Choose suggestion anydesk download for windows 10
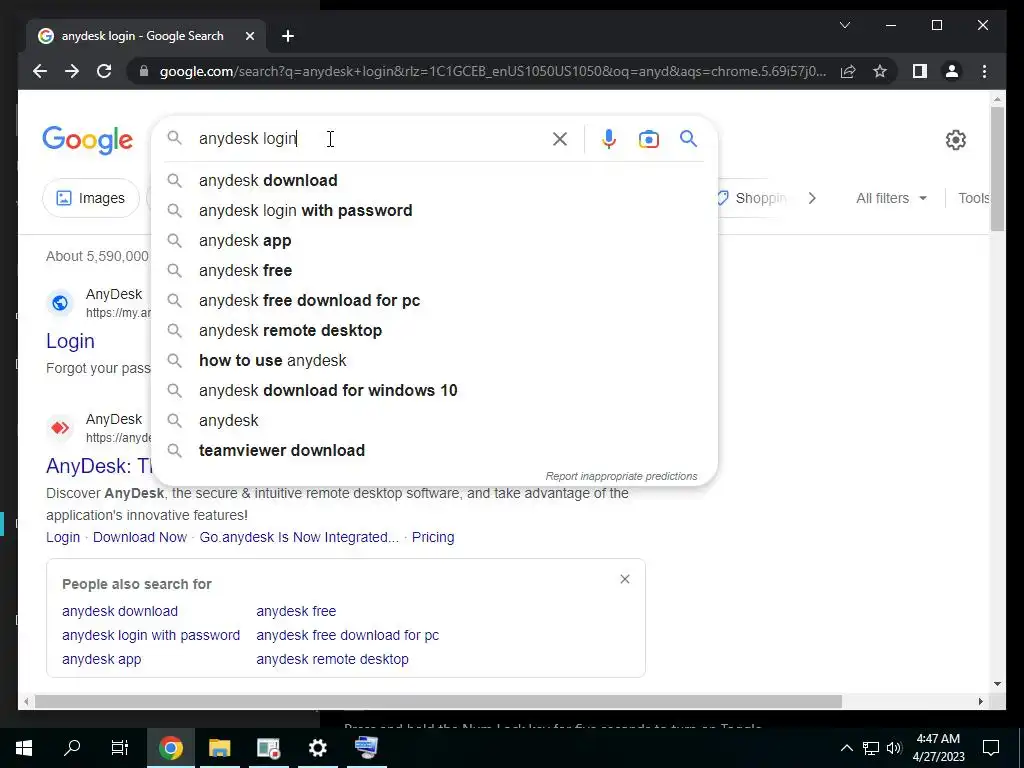 [x=434, y=391]
